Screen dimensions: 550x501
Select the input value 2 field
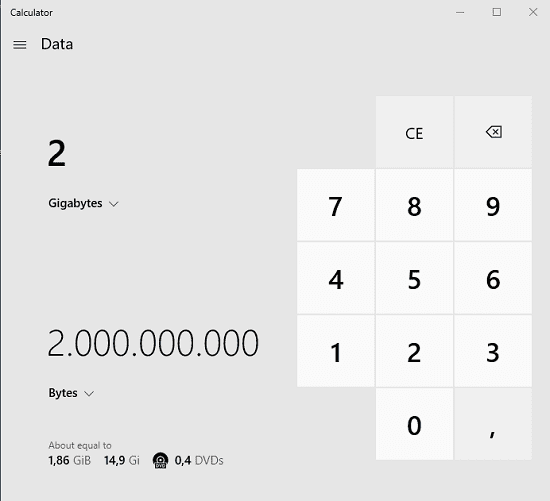pos(56,153)
